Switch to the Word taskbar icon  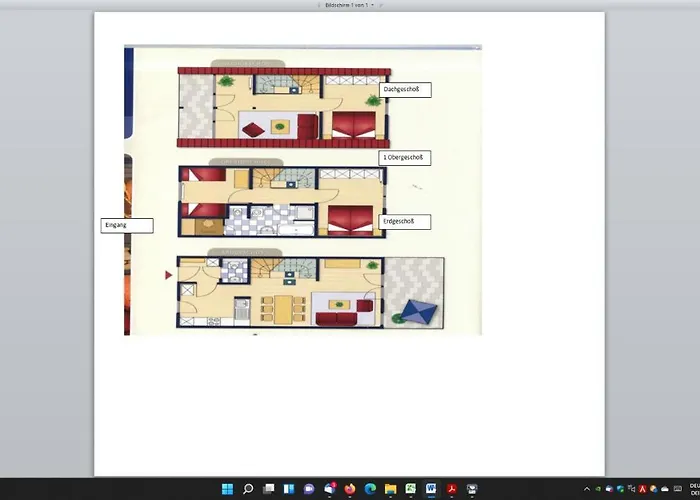431,490
